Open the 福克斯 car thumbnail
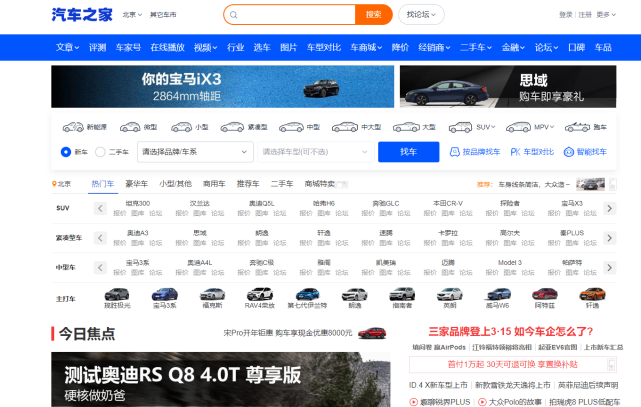This screenshot has width=641, height=407. pos(212,294)
